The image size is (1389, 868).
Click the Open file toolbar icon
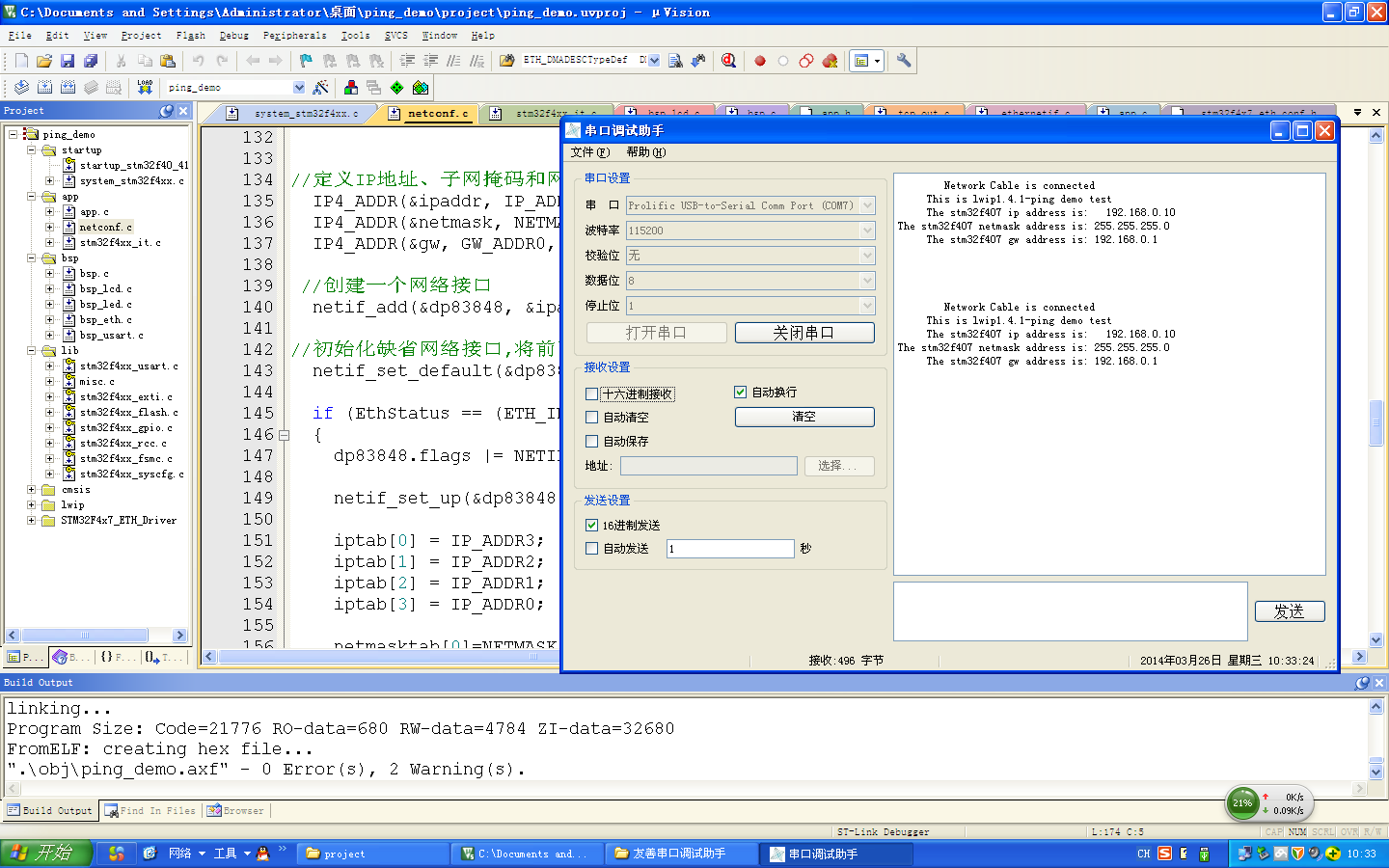pos(44,61)
